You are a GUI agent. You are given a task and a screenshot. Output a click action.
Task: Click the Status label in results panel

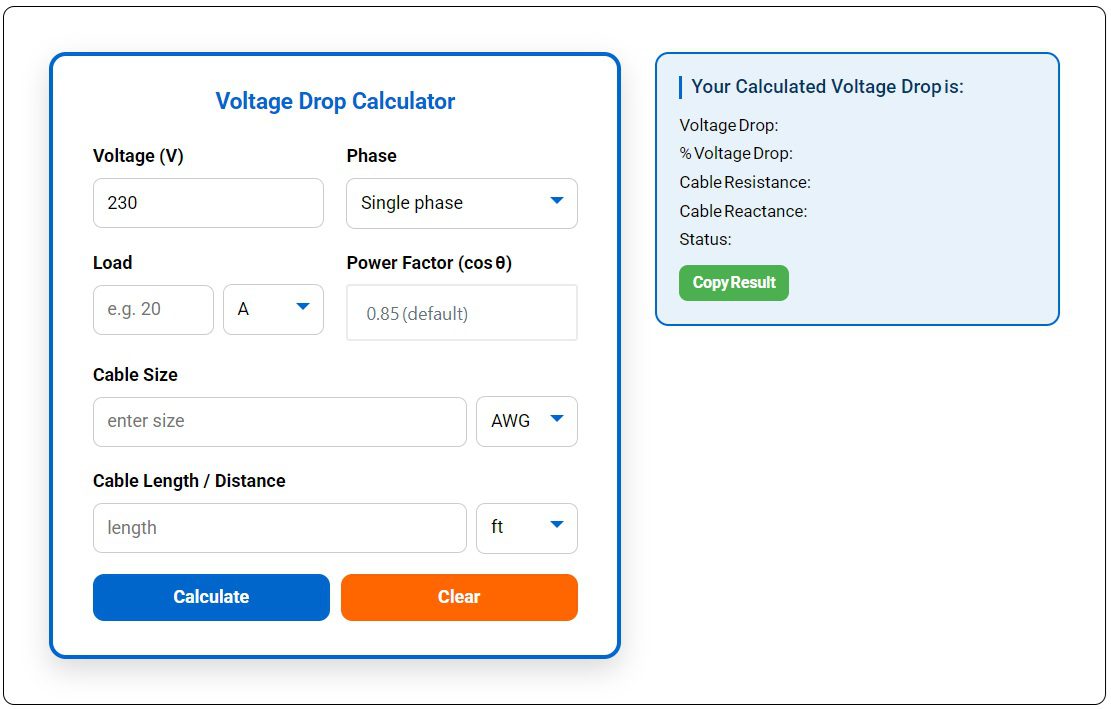704,240
